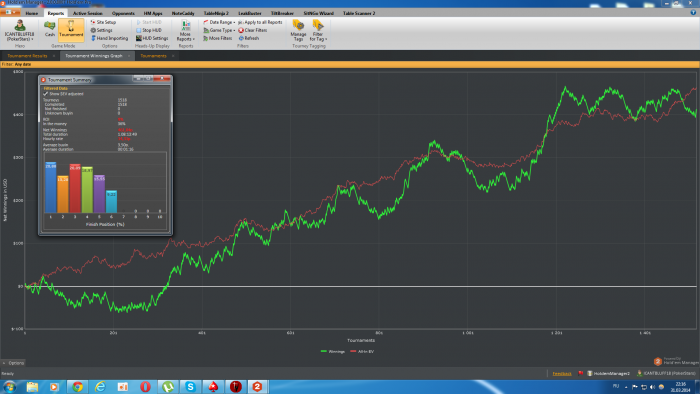Open the Settings option in ribbon
Screen dimensions: 700x394
101,30
